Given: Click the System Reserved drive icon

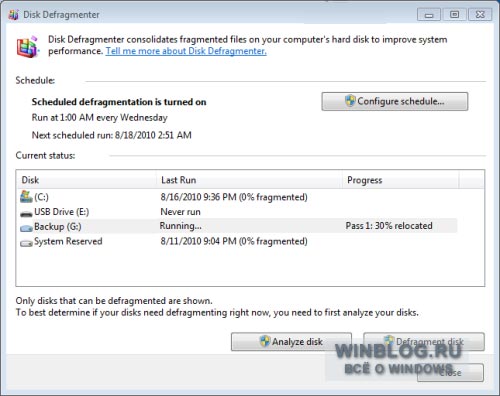Looking at the screenshot, I should point(26,243).
